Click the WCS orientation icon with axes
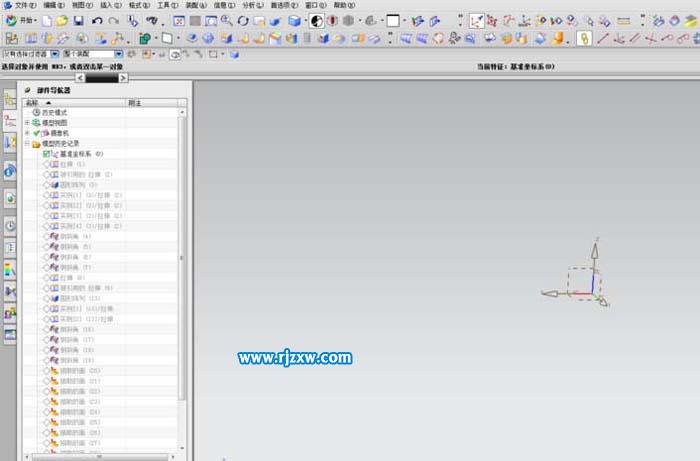The height and width of the screenshot is (461, 700). click(x=476, y=21)
